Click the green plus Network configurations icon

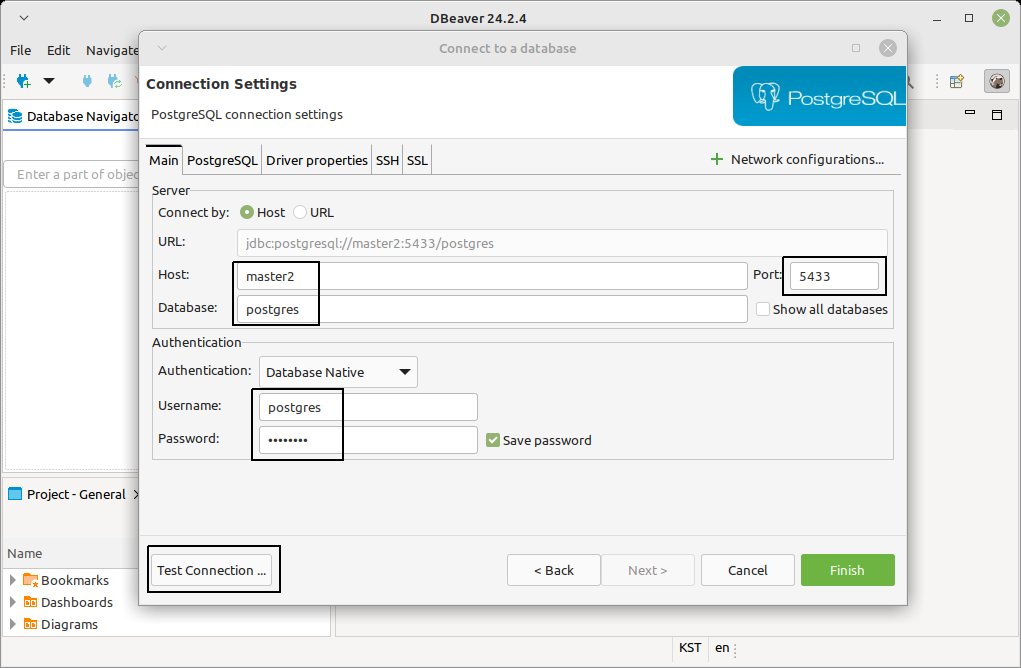click(x=716, y=159)
